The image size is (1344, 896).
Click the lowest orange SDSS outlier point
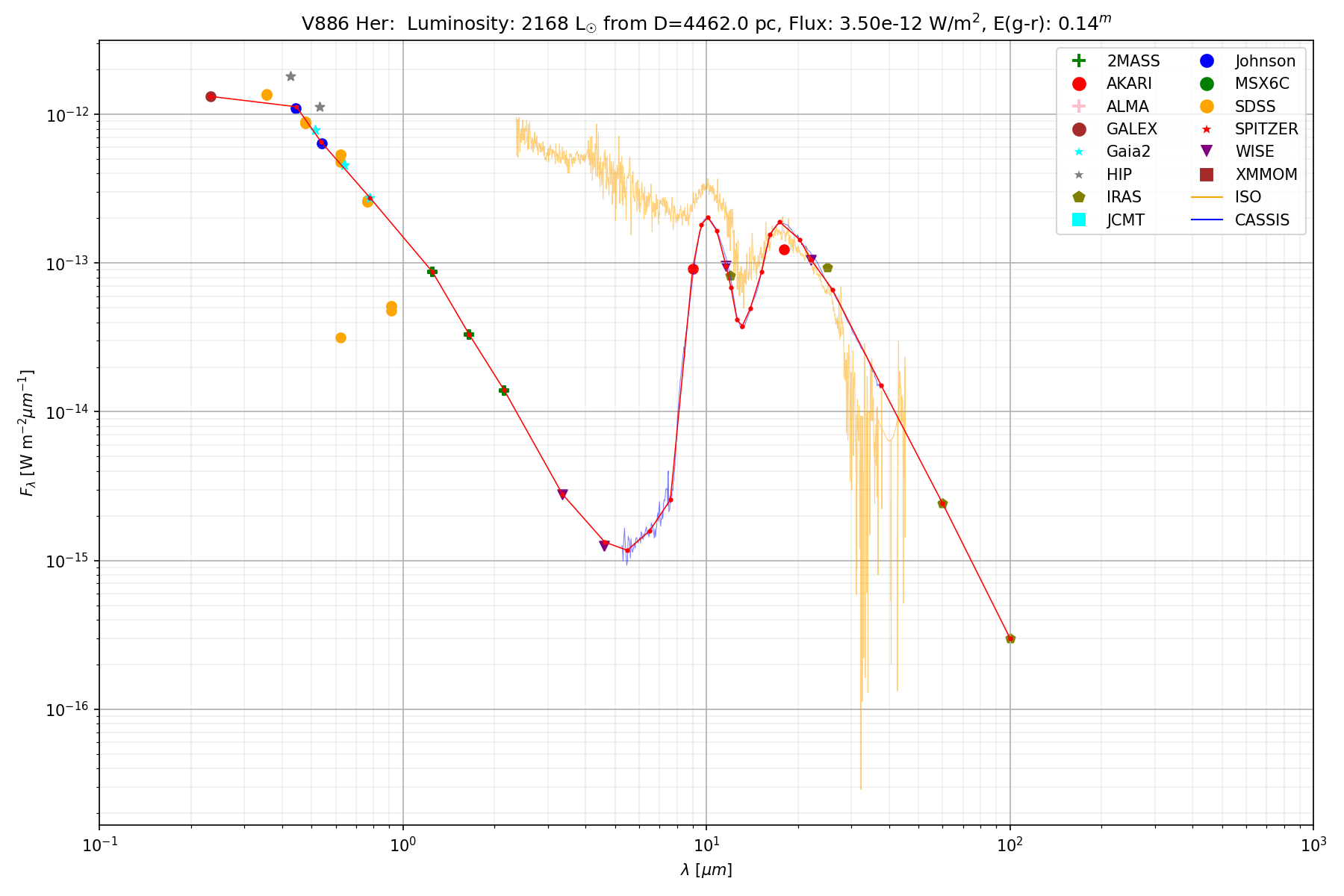340,337
